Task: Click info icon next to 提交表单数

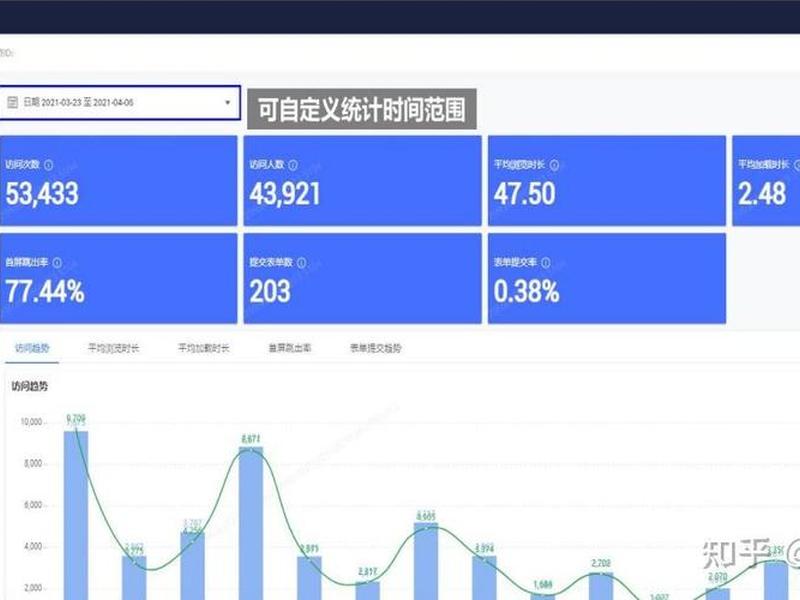Action: coord(302,263)
